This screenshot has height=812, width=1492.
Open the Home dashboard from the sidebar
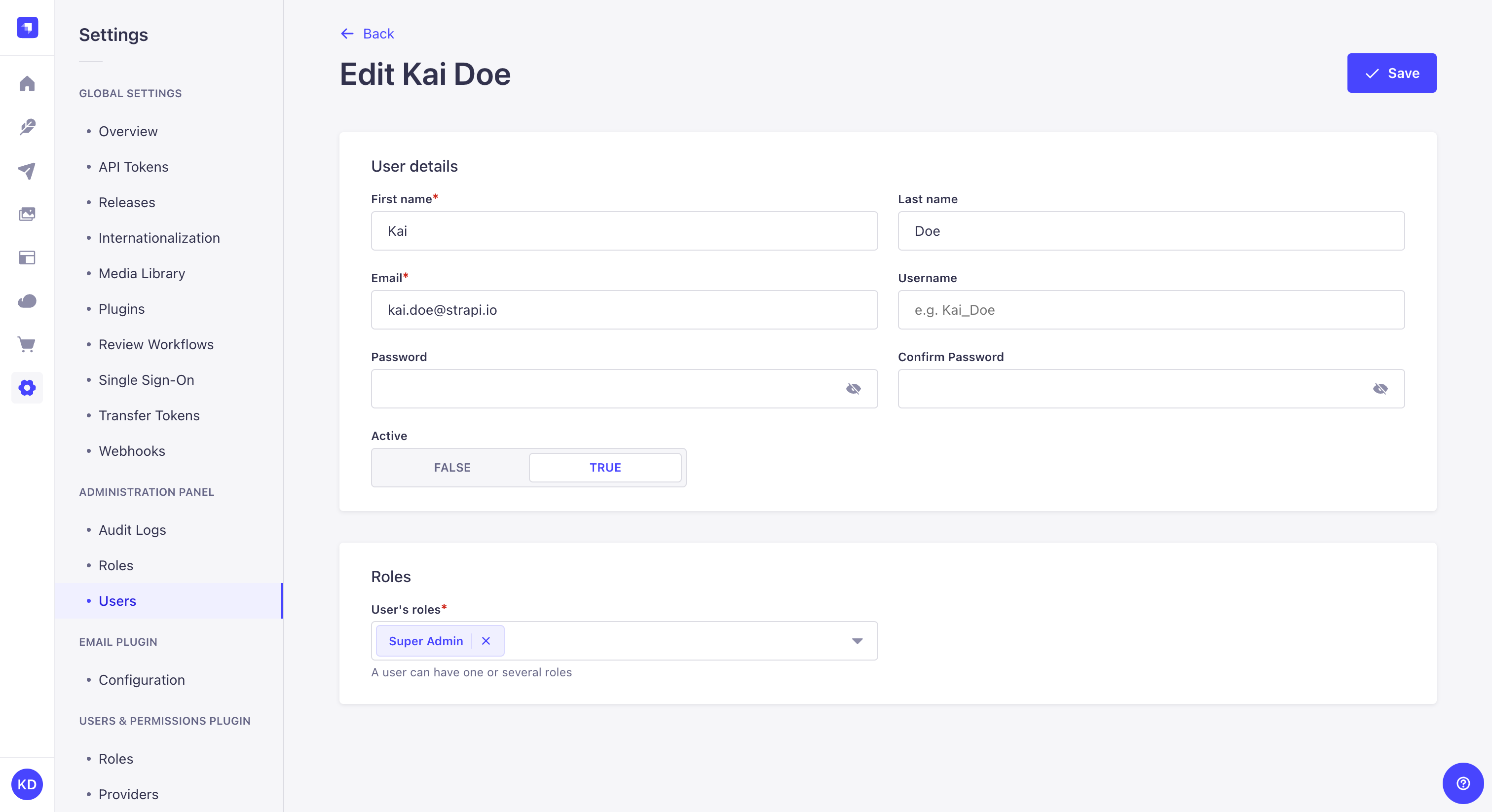(27, 84)
